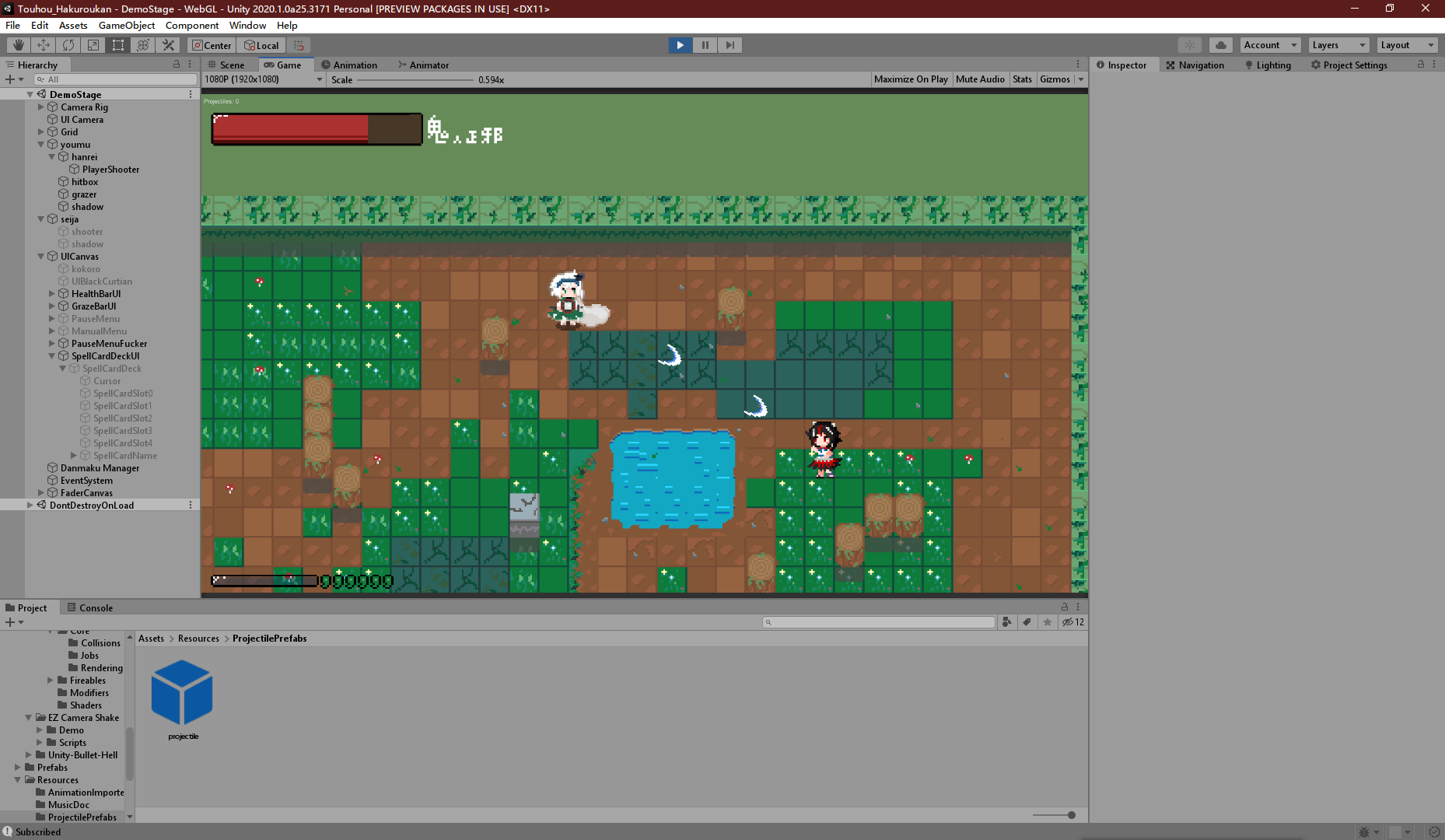Open Unity cloud services panel
Viewport: 1445px width, 840px height.
pyautogui.click(x=1220, y=44)
